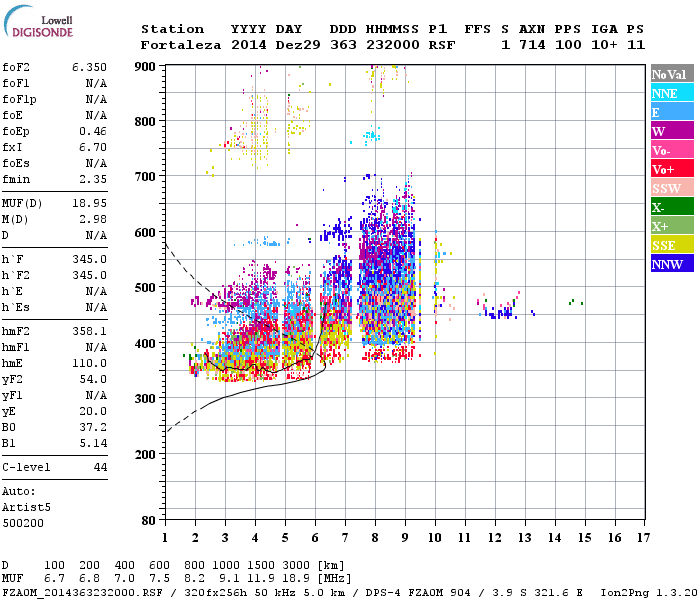Click the B1 value 5.14
Viewport: 700px width, 600px height.
point(93,443)
